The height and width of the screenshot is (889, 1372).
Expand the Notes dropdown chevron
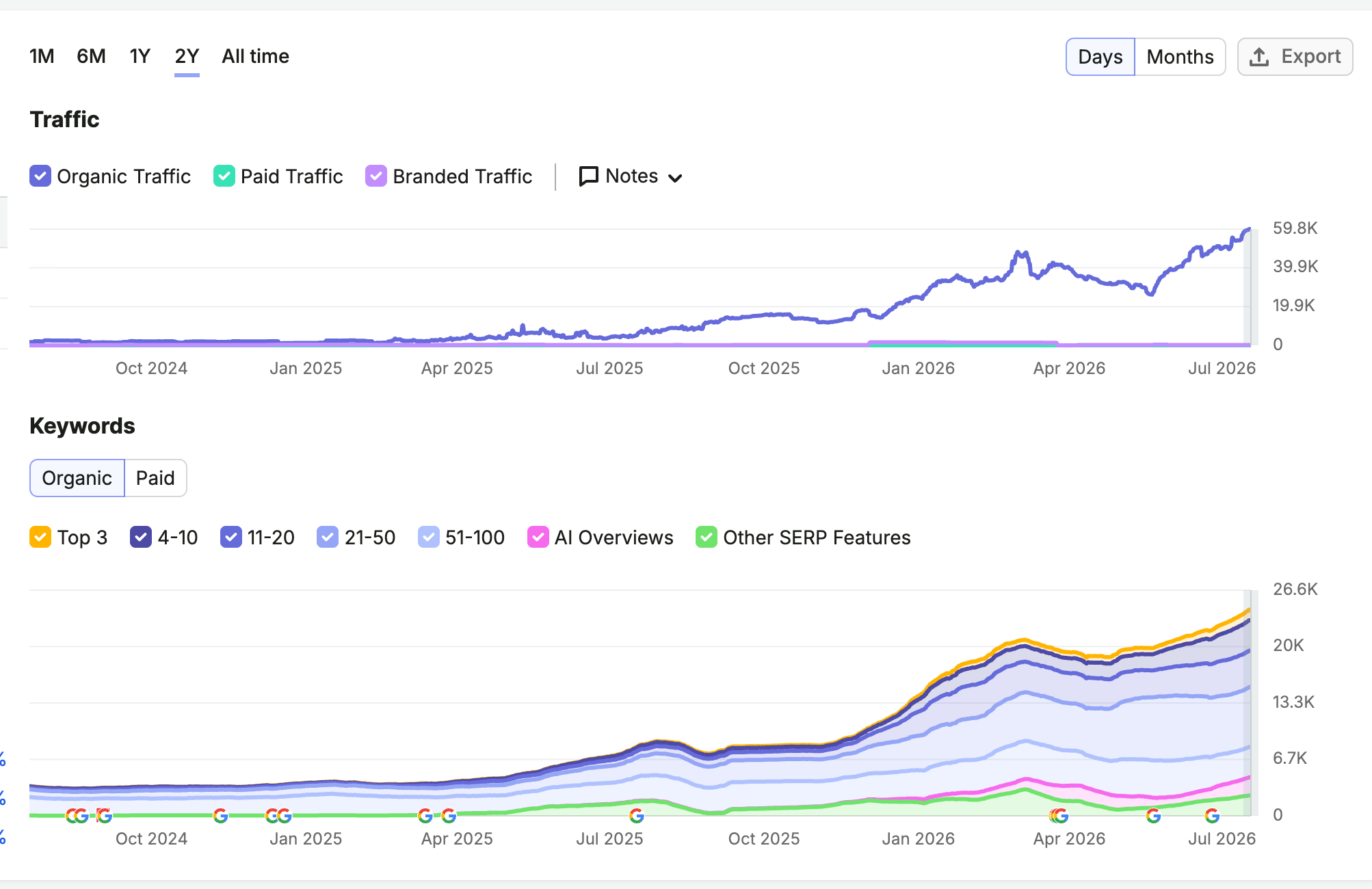[675, 178]
